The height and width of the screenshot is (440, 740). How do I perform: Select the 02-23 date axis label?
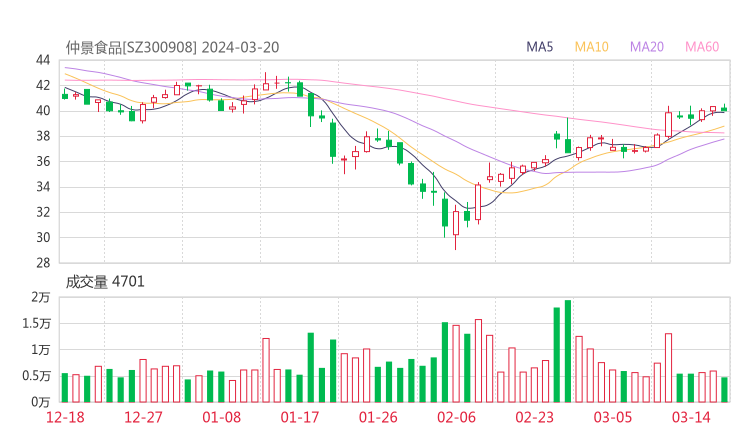(534, 417)
